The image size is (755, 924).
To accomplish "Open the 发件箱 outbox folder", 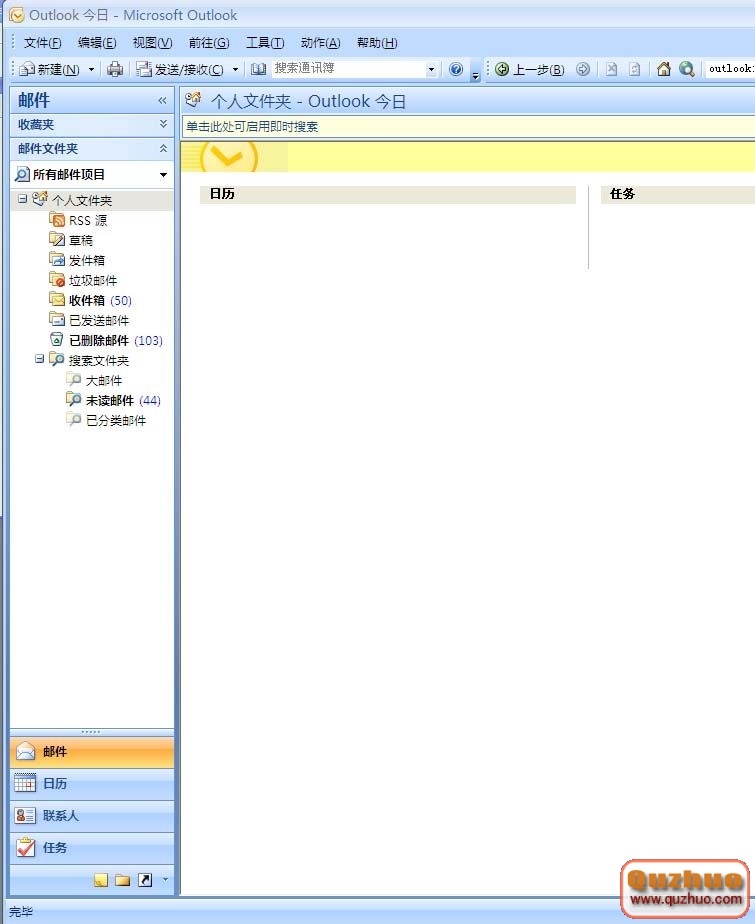I will coord(87,260).
